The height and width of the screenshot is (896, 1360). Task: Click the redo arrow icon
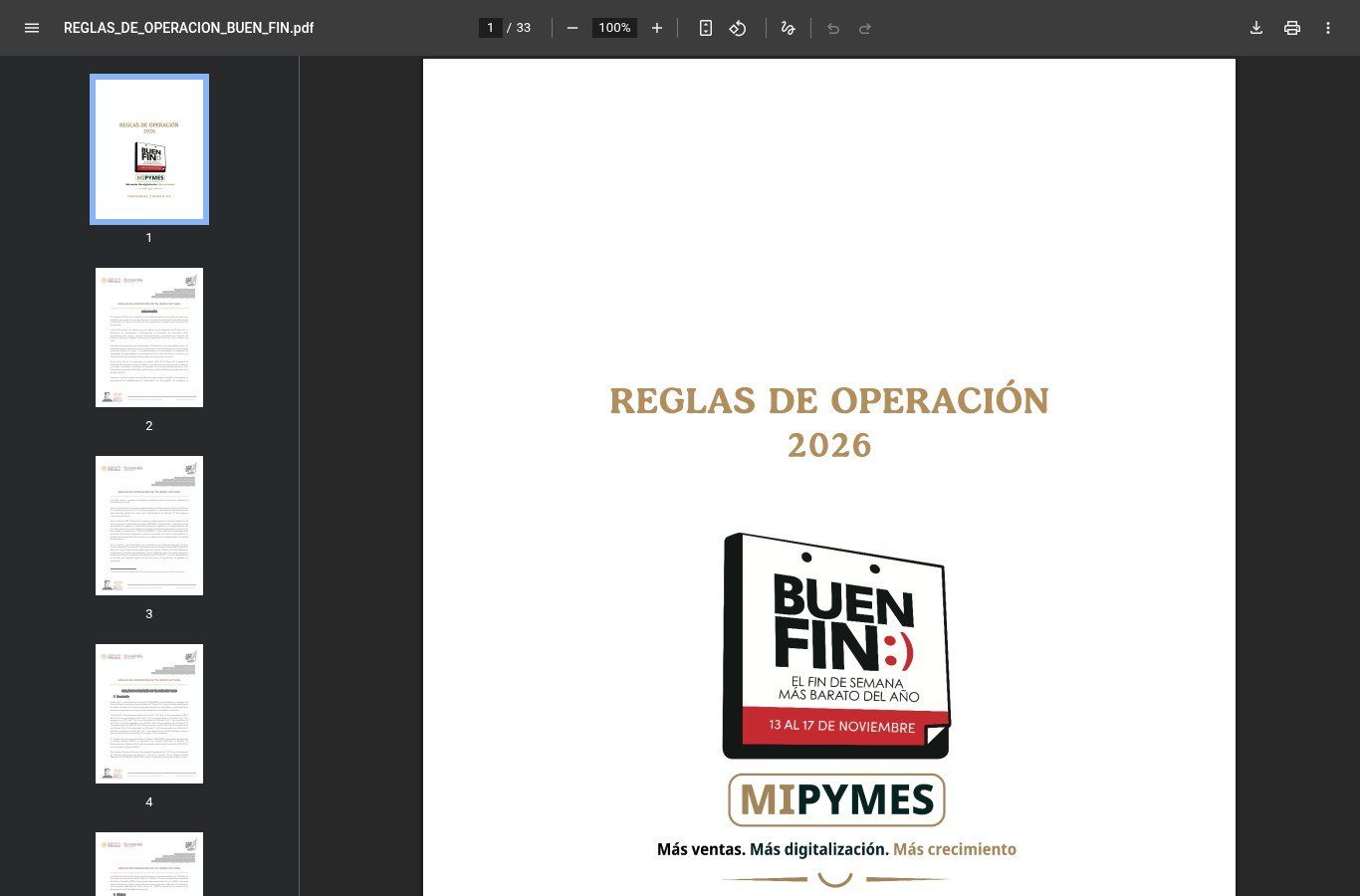(865, 28)
